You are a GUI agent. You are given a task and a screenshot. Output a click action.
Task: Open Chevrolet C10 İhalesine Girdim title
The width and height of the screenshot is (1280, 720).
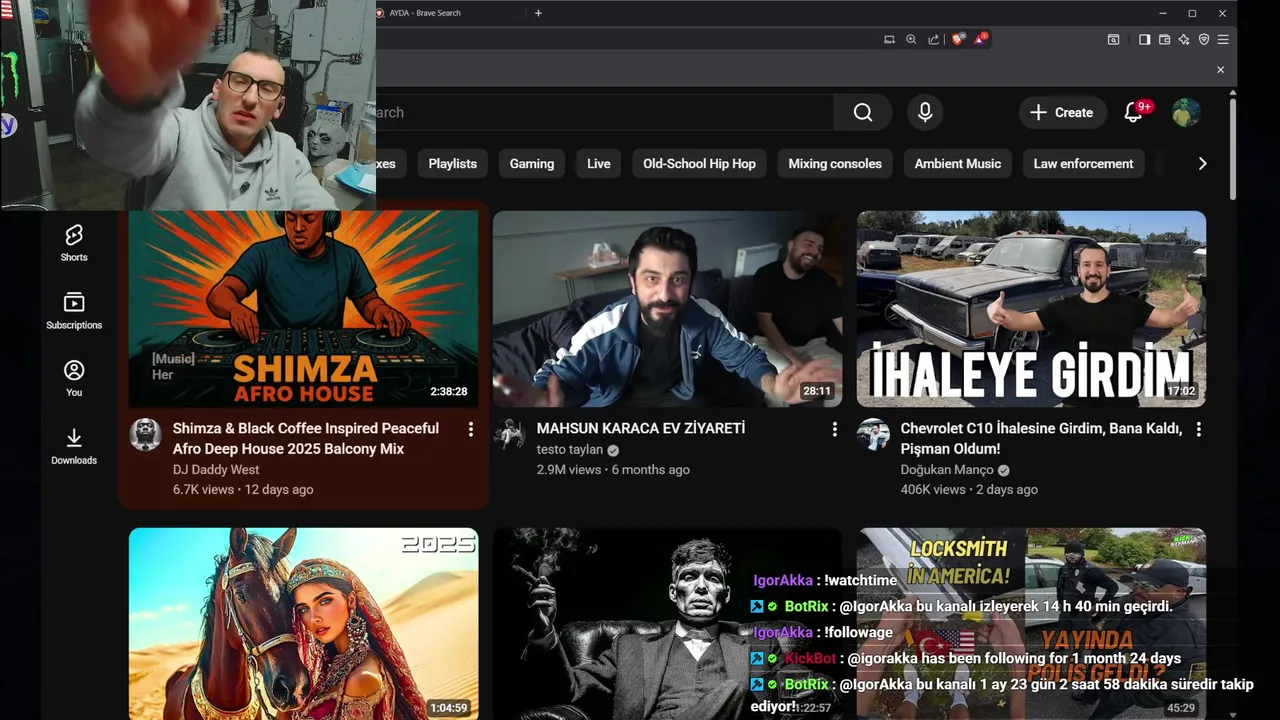1041,439
